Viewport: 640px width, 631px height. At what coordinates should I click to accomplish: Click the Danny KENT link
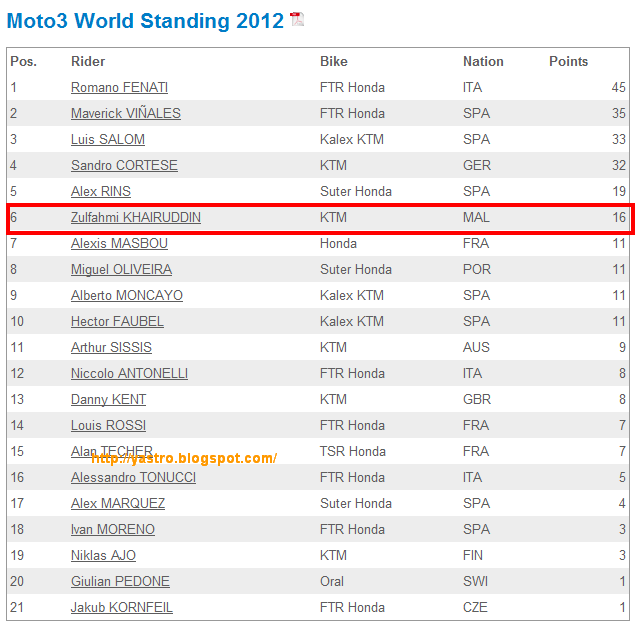click(108, 399)
